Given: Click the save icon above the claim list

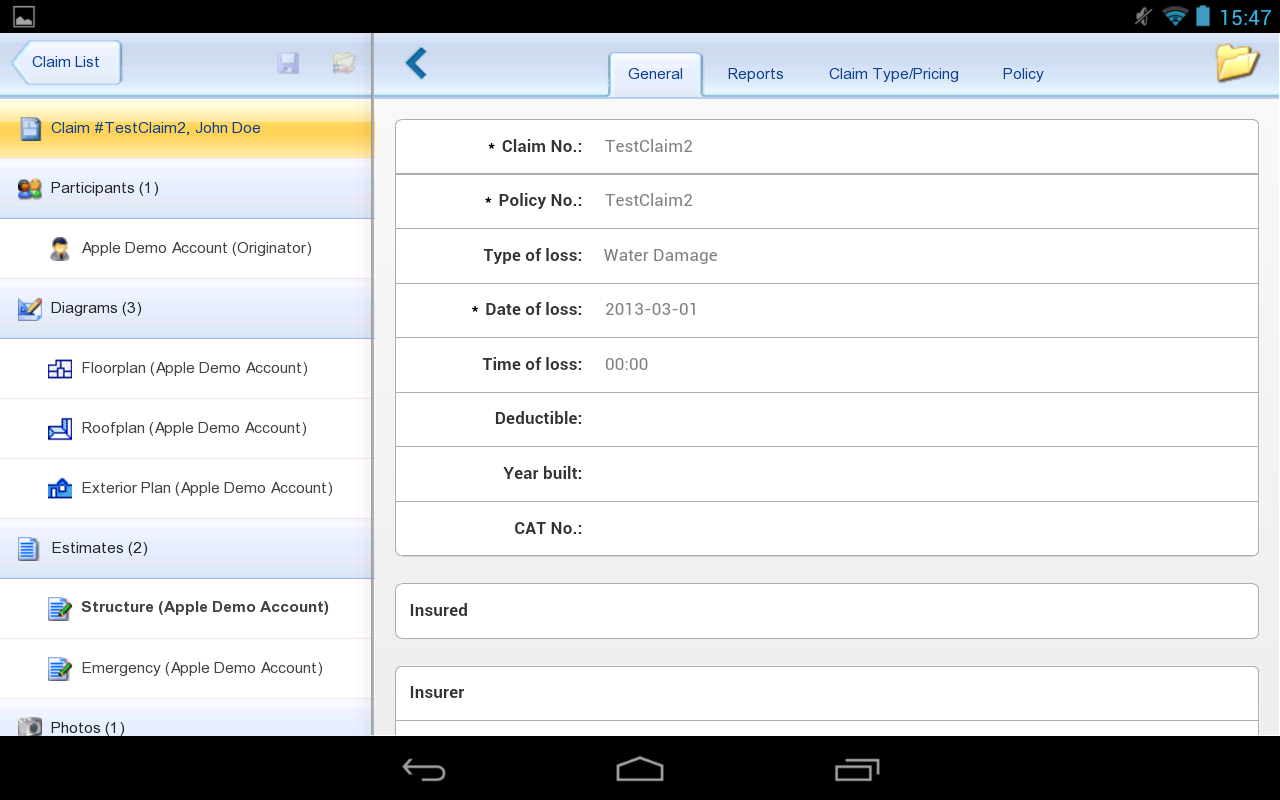Looking at the screenshot, I should (x=288, y=62).
